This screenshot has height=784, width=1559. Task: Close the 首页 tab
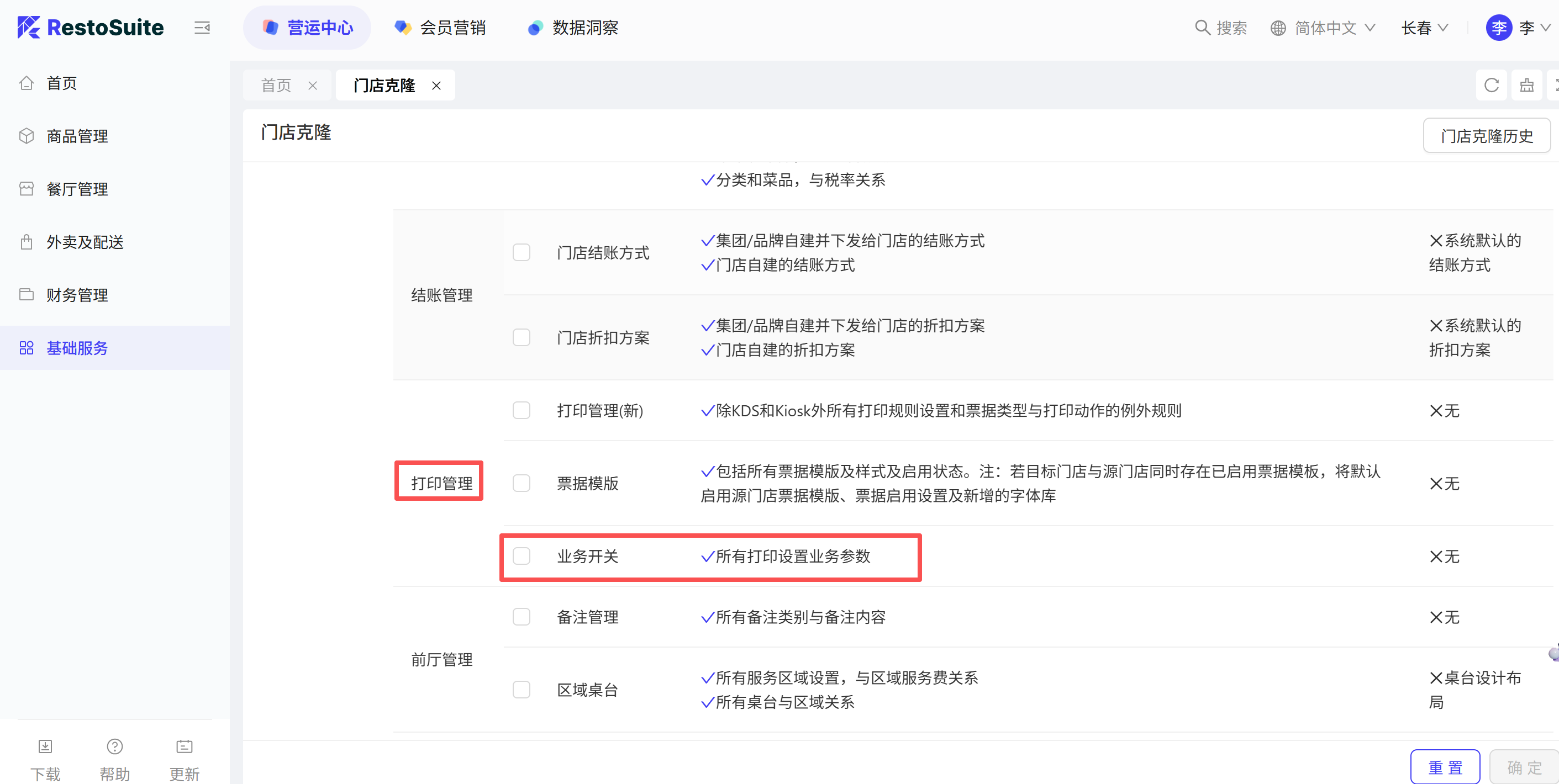coord(312,86)
